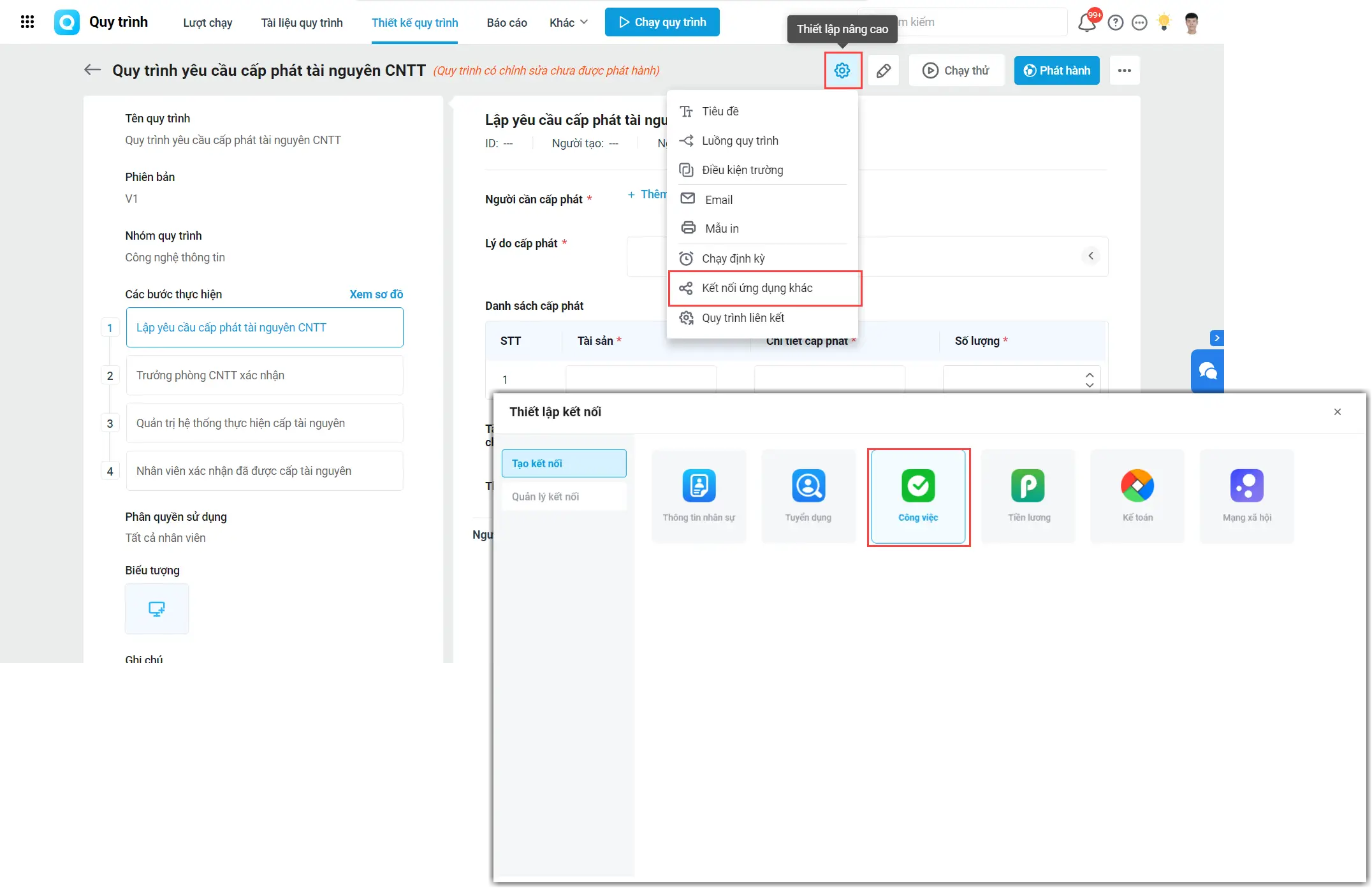The image size is (1372, 888).
Task: Collapse the Lý do cấp phát chevron
Action: [x=1091, y=256]
